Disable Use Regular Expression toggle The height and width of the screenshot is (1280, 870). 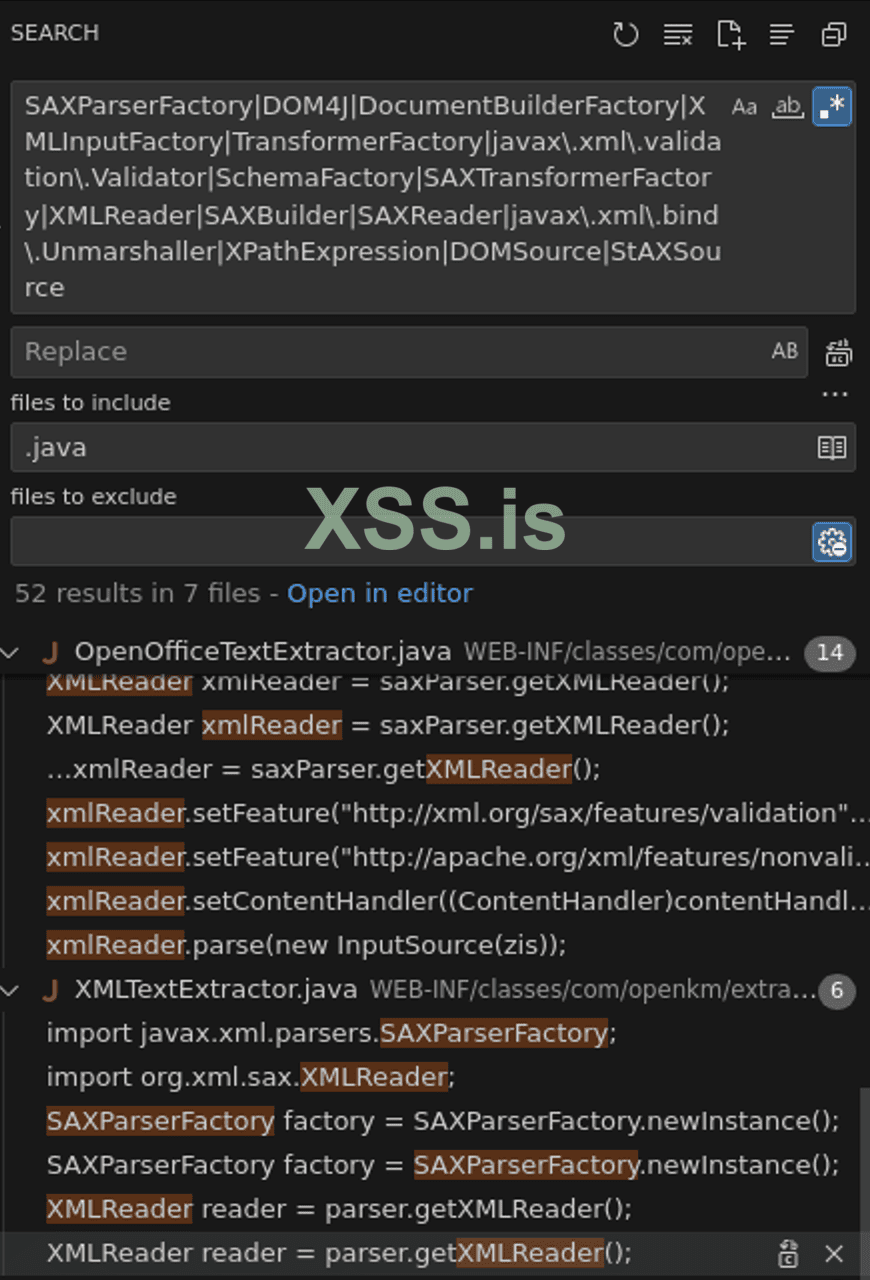832,107
